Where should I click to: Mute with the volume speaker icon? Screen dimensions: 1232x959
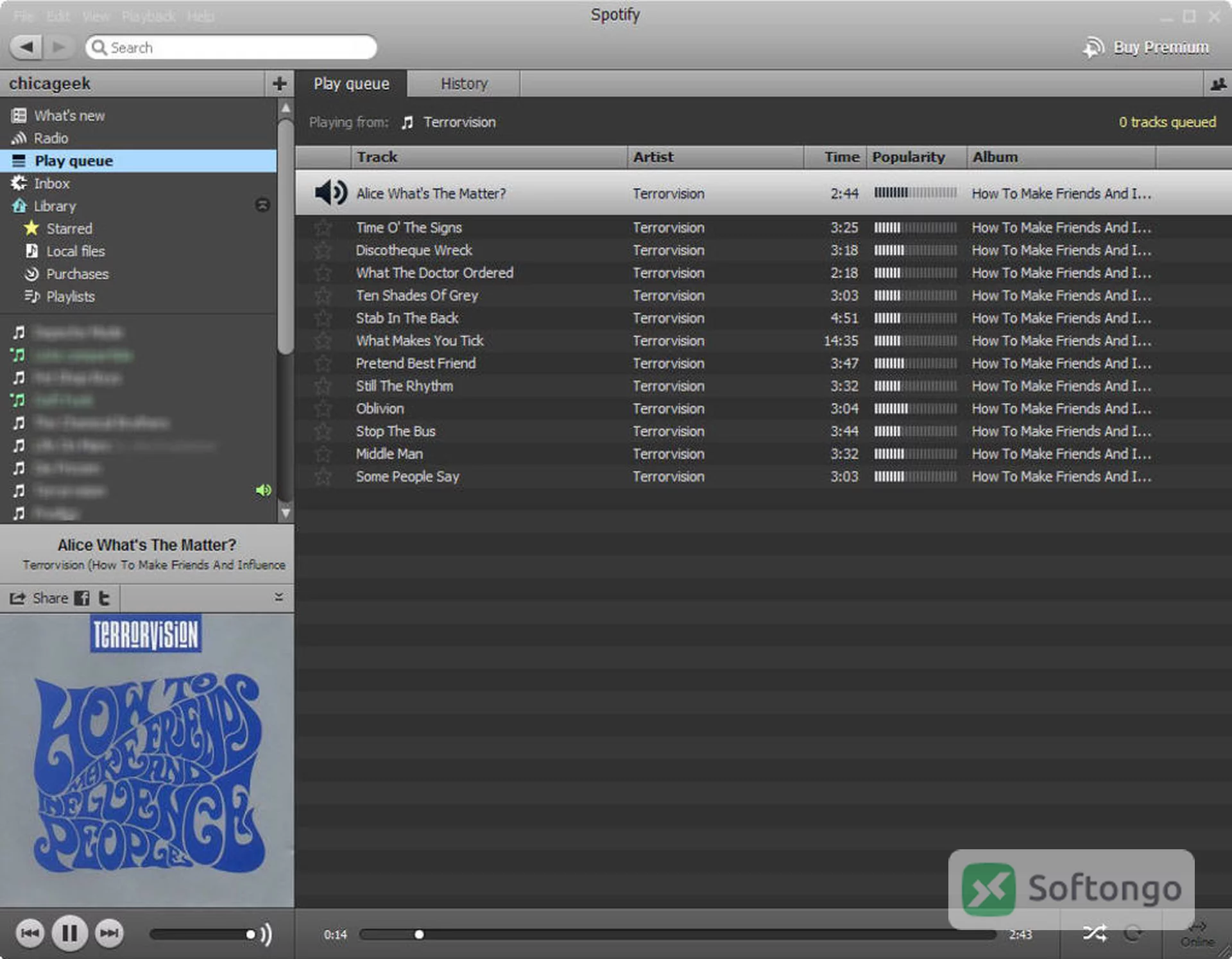coord(266,934)
